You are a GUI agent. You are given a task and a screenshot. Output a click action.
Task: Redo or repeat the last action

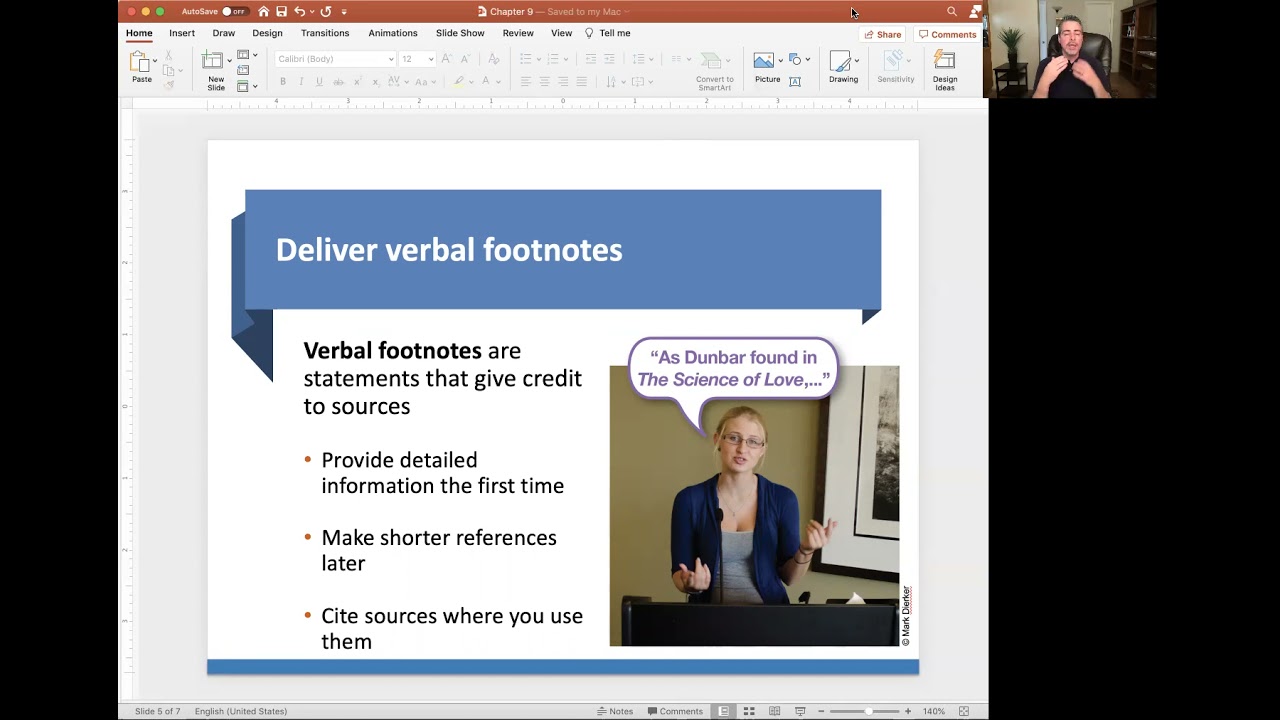pos(326,12)
